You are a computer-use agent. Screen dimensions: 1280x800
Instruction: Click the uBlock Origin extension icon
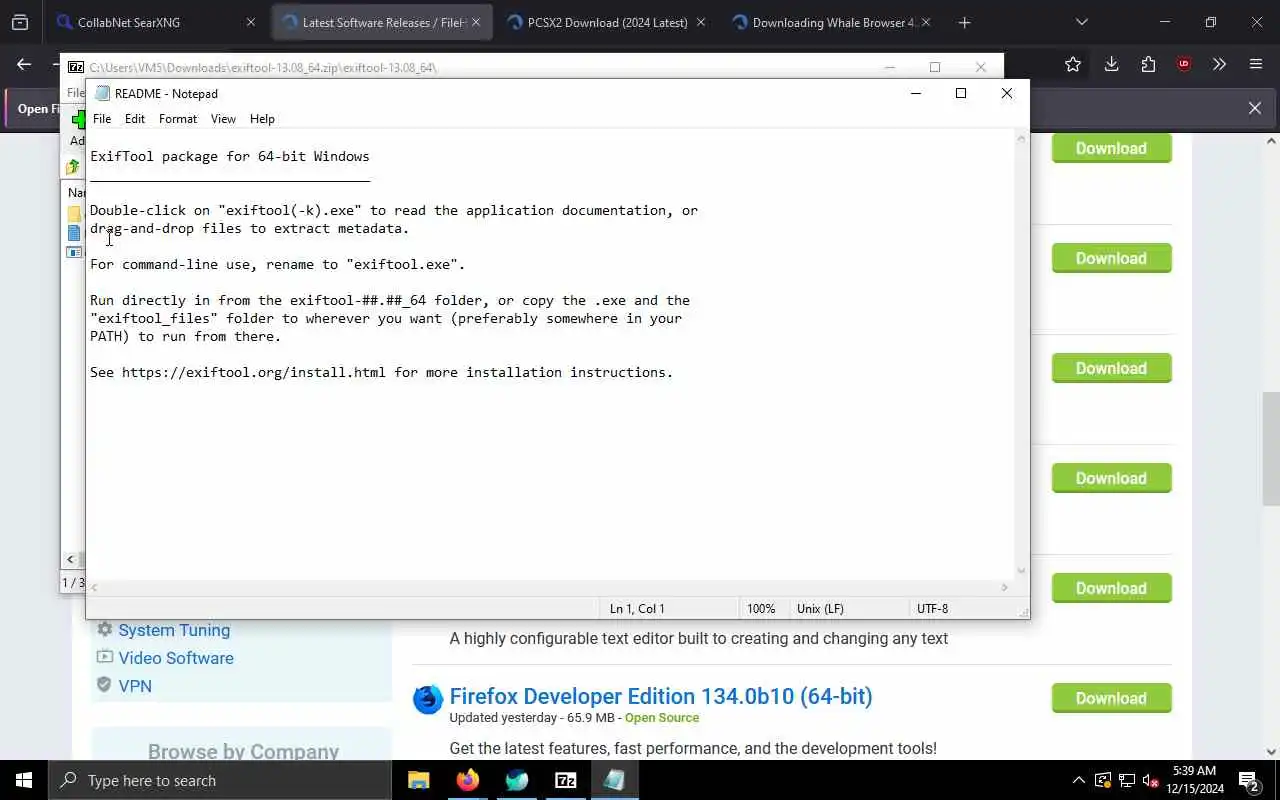(1184, 64)
